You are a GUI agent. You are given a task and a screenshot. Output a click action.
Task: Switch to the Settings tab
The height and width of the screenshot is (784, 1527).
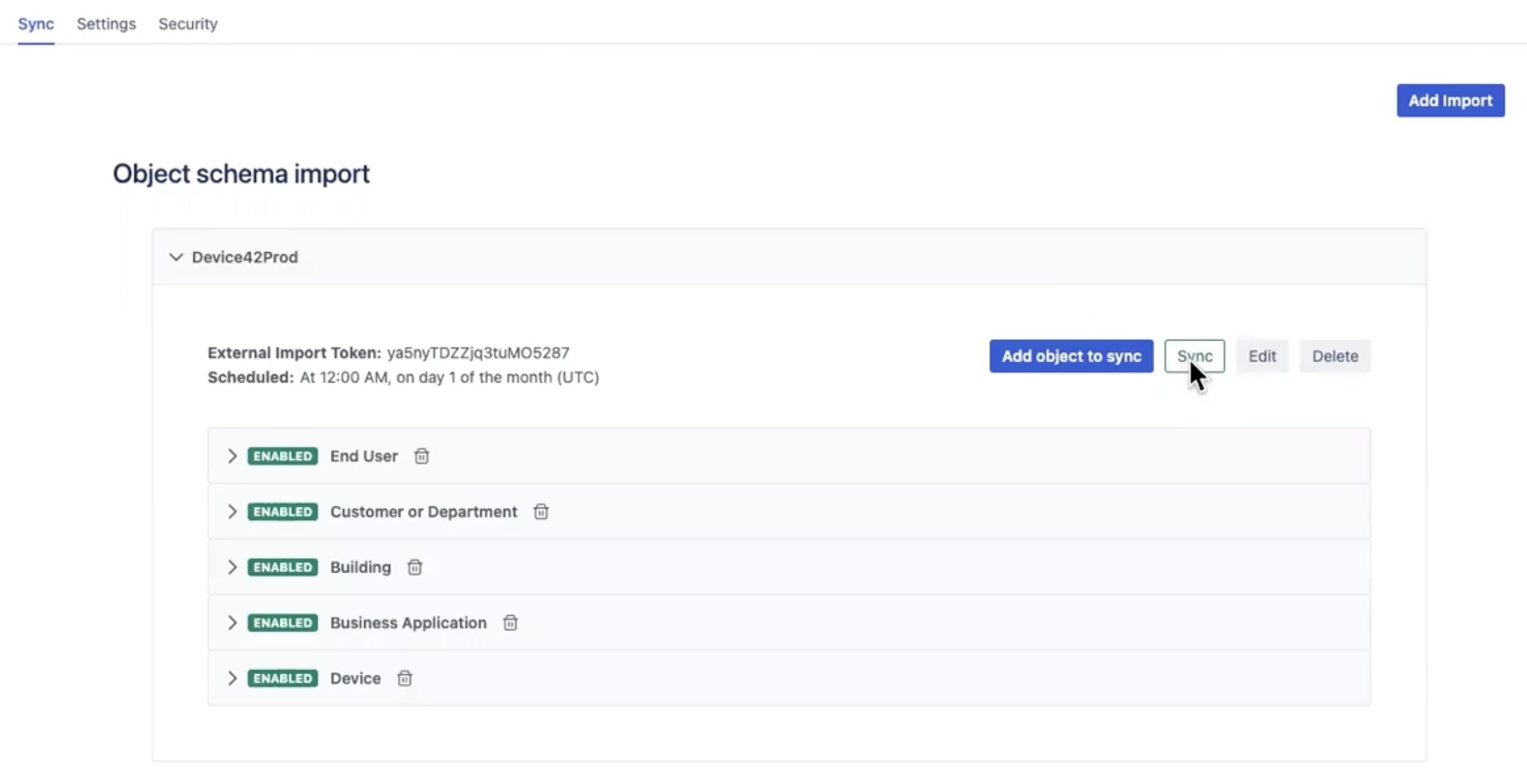tap(105, 24)
